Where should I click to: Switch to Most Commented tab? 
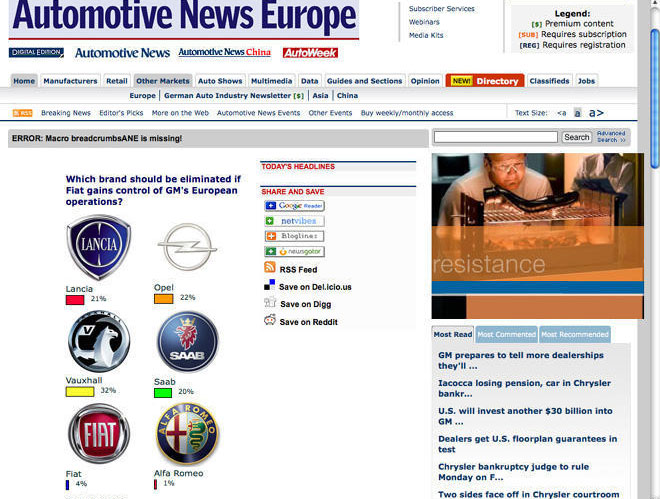tap(507, 334)
